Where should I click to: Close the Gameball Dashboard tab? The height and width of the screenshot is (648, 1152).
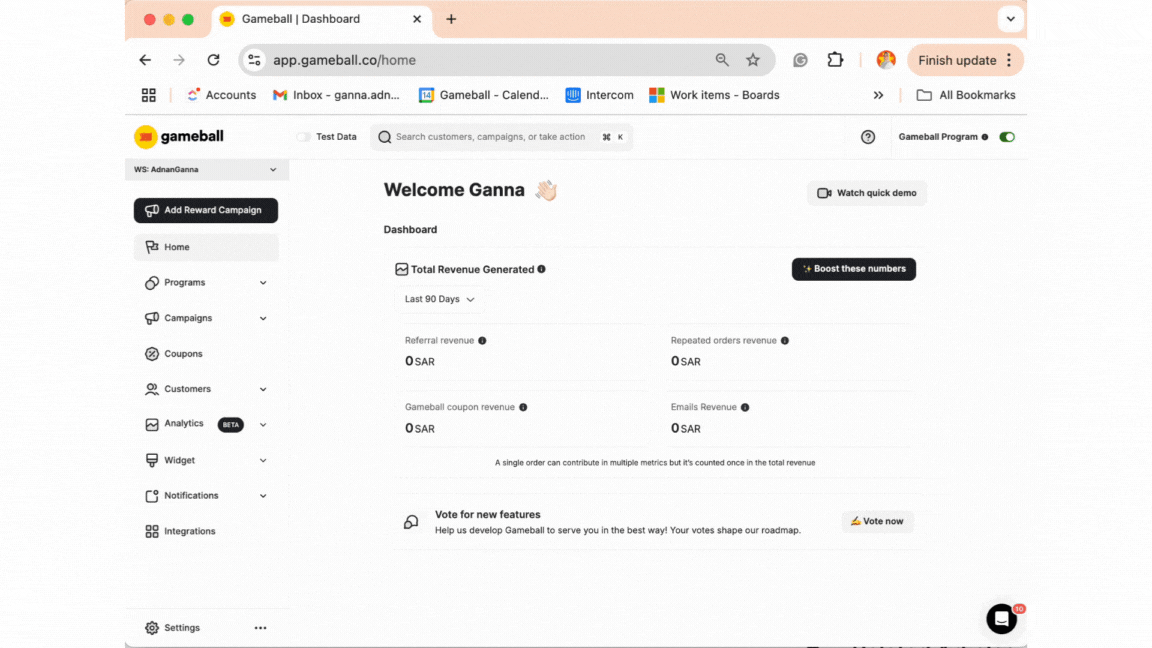coord(417,19)
